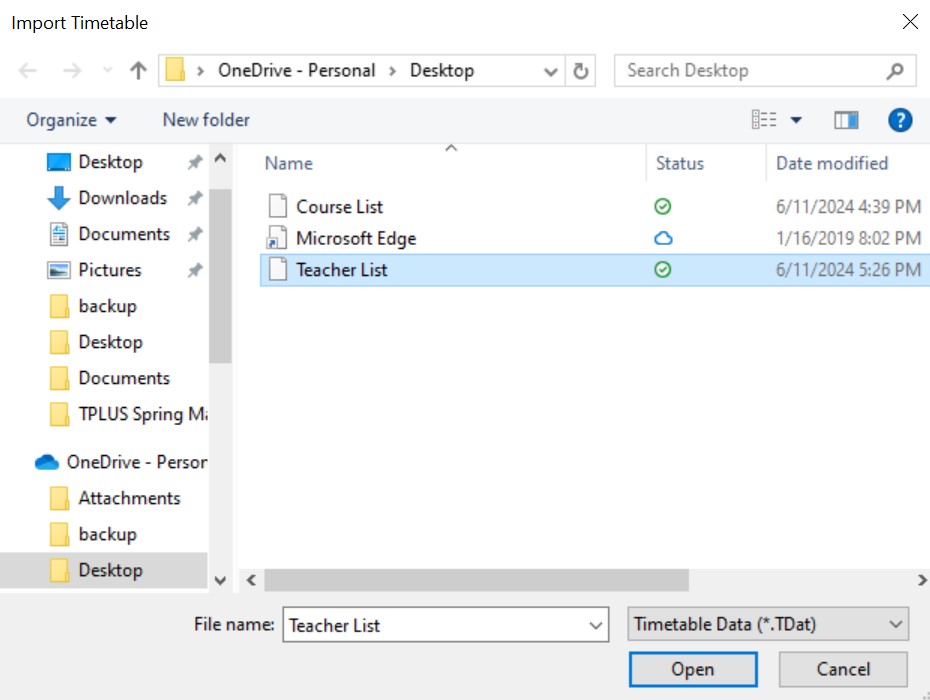Viewport: 930px width, 700px height.
Task: Click the Downloads icon in the sidebar
Action: (59, 198)
